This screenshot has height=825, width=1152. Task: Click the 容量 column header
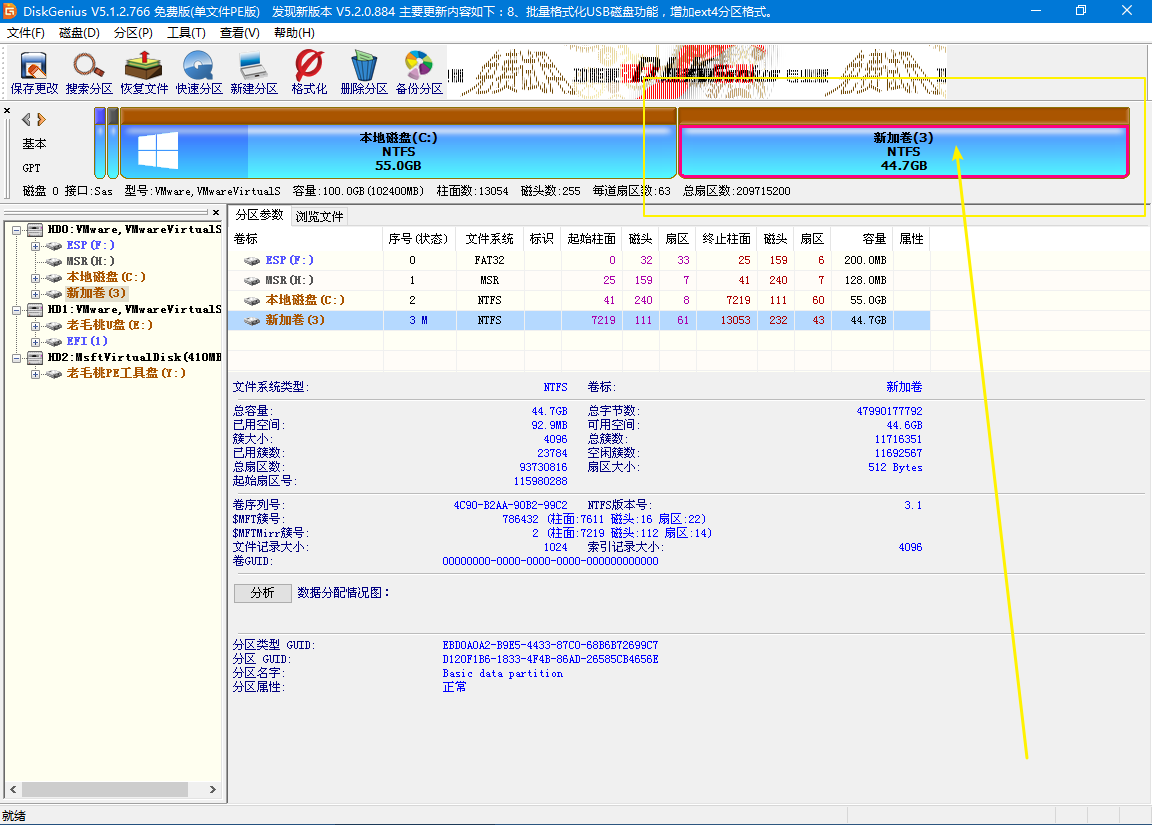(863, 239)
